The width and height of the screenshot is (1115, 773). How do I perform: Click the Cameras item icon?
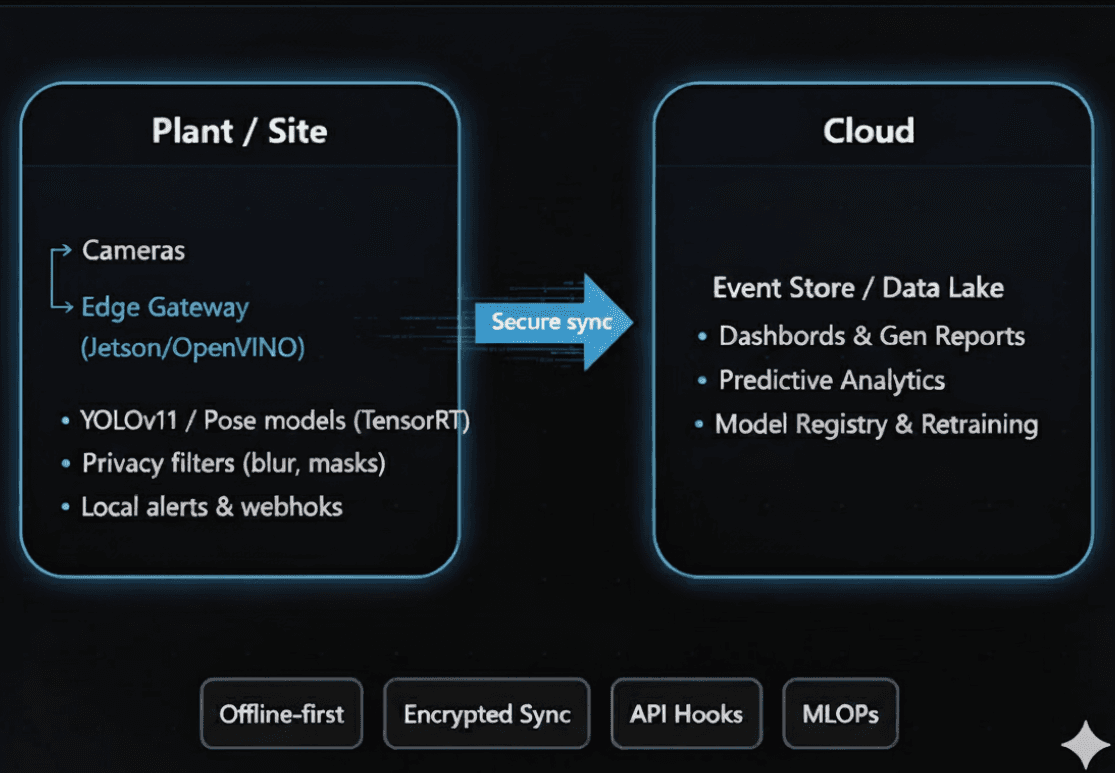133,251
